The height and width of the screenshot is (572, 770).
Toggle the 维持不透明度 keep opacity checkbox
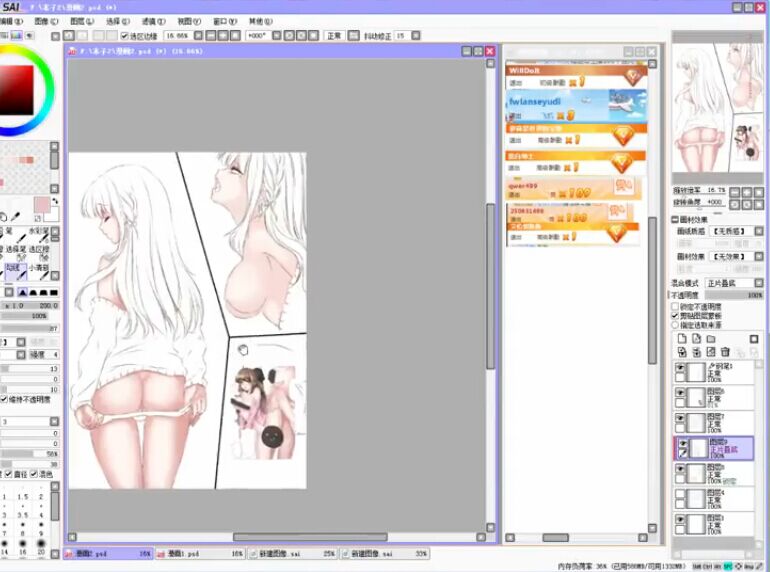click(x=4, y=400)
